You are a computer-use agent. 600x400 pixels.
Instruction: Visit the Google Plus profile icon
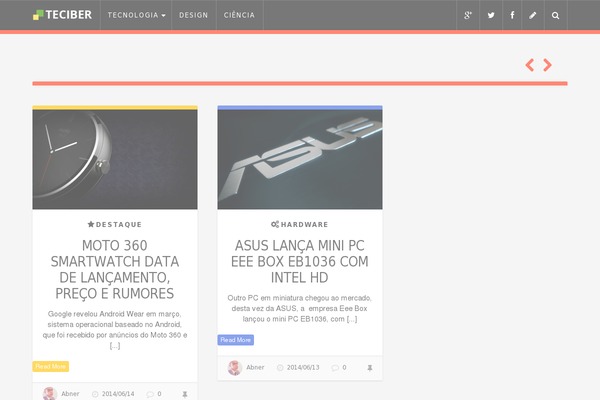pos(468,15)
